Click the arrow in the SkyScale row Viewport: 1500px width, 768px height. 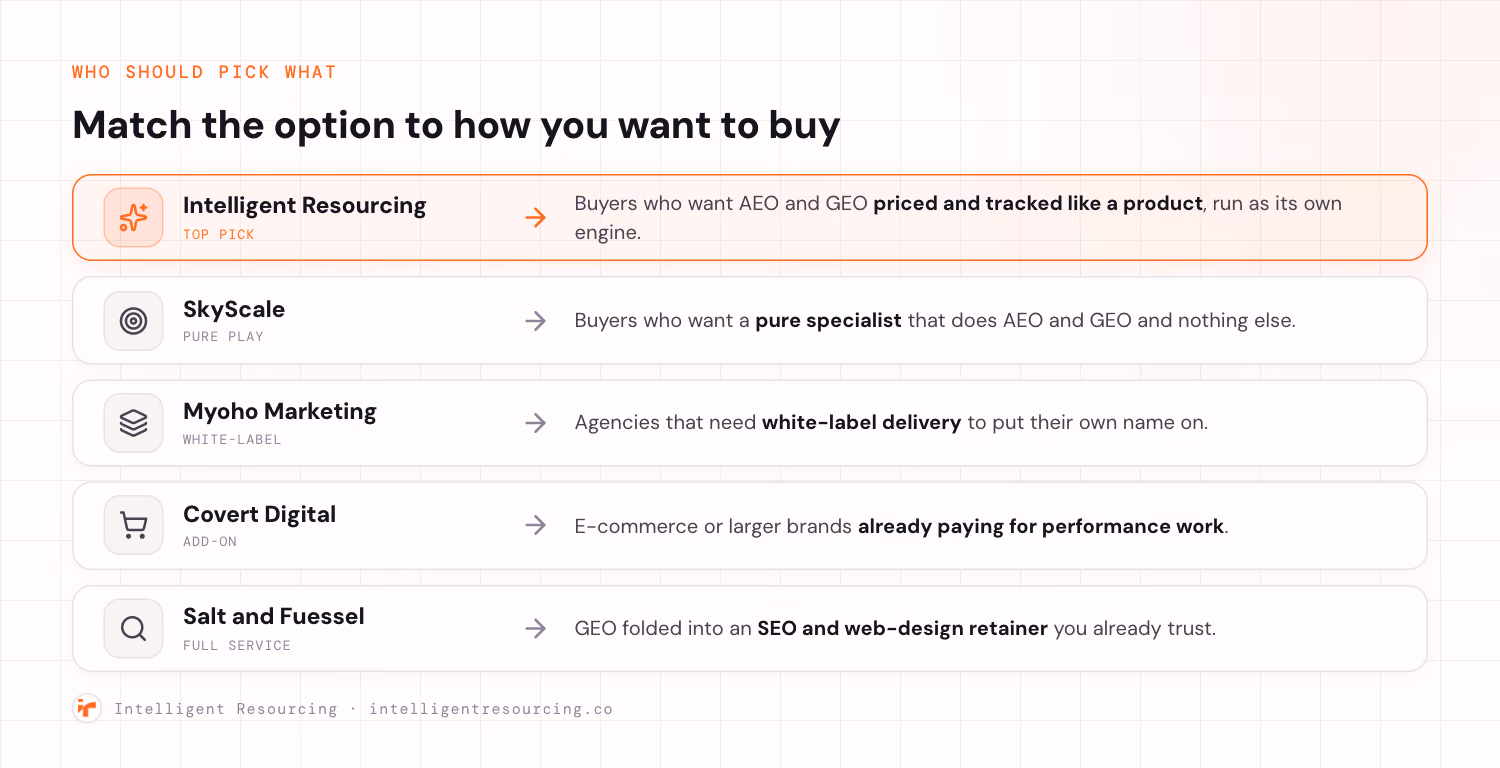[x=536, y=321]
